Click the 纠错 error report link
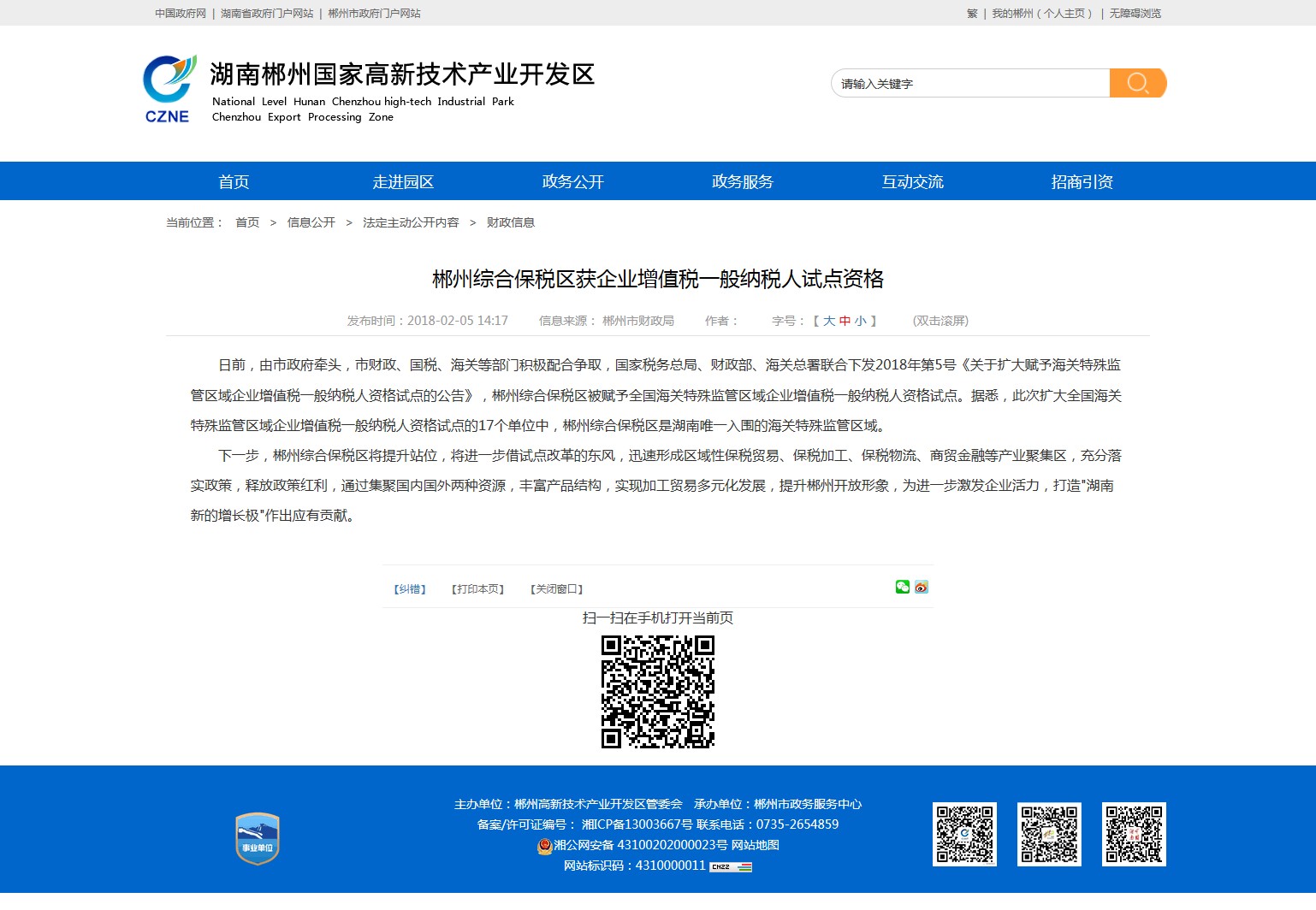Screen dimensions: 1316x910 (x=410, y=589)
